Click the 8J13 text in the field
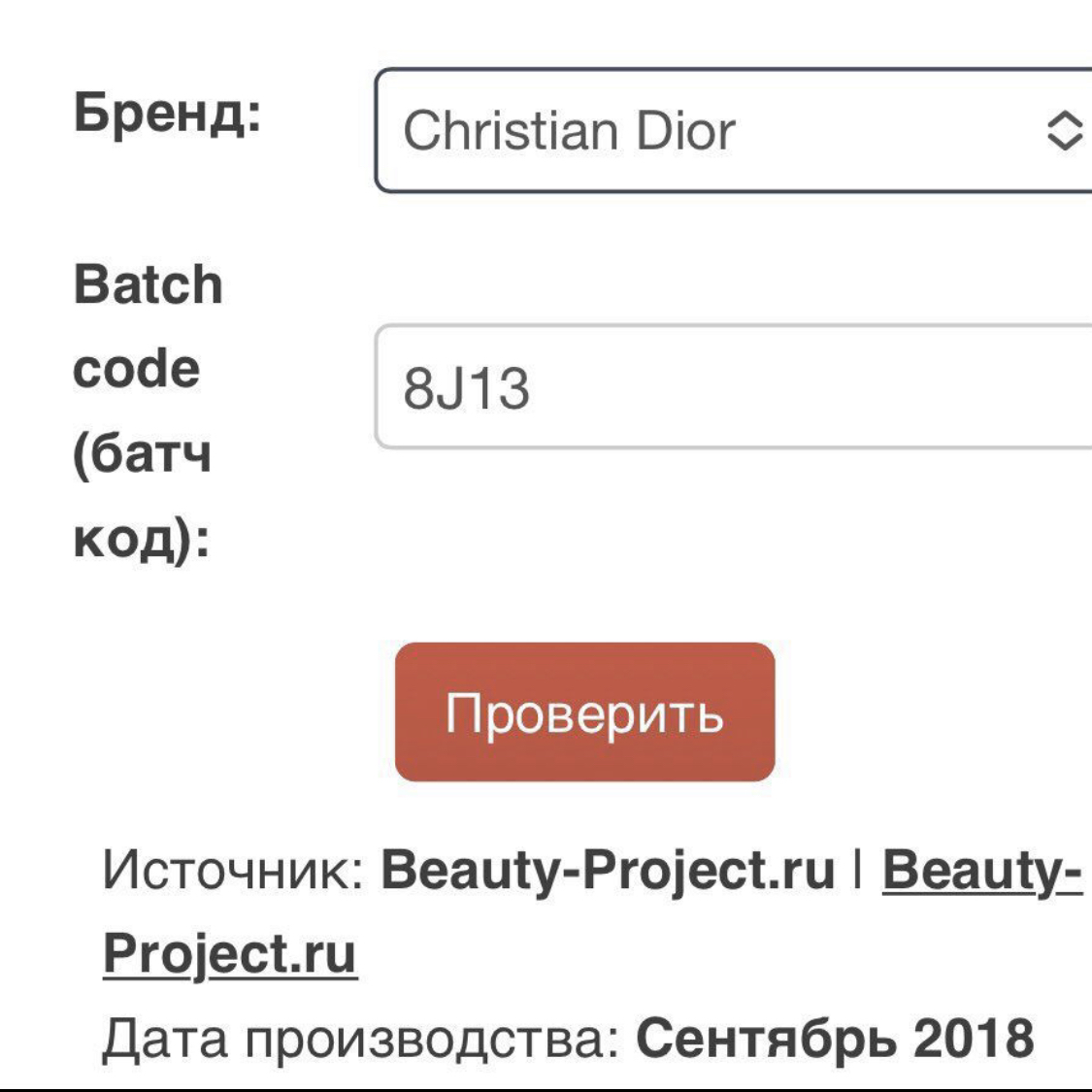This screenshot has height=1092, width=1092. 467,388
